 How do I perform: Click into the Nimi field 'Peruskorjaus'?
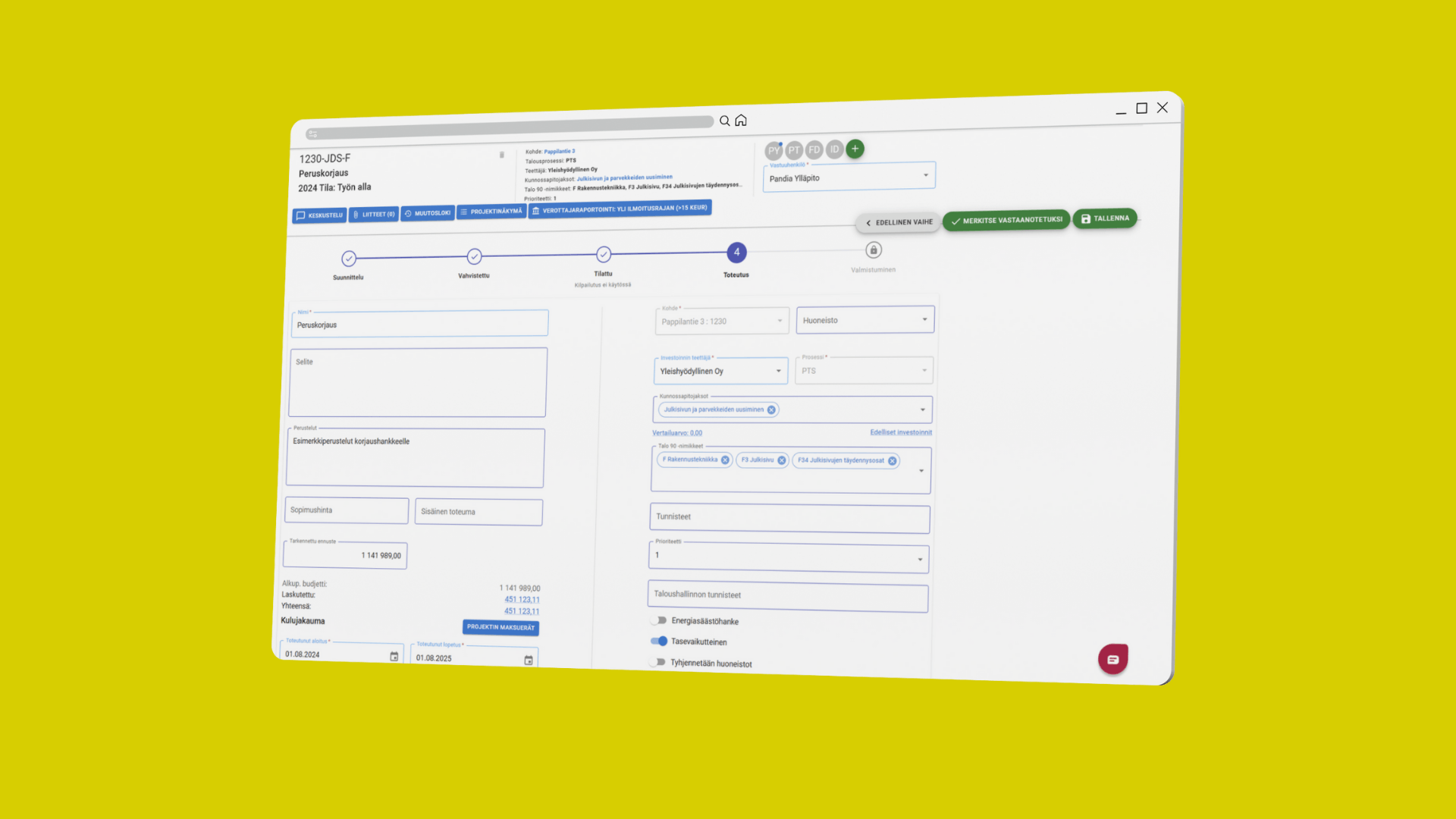tap(419, 324)
